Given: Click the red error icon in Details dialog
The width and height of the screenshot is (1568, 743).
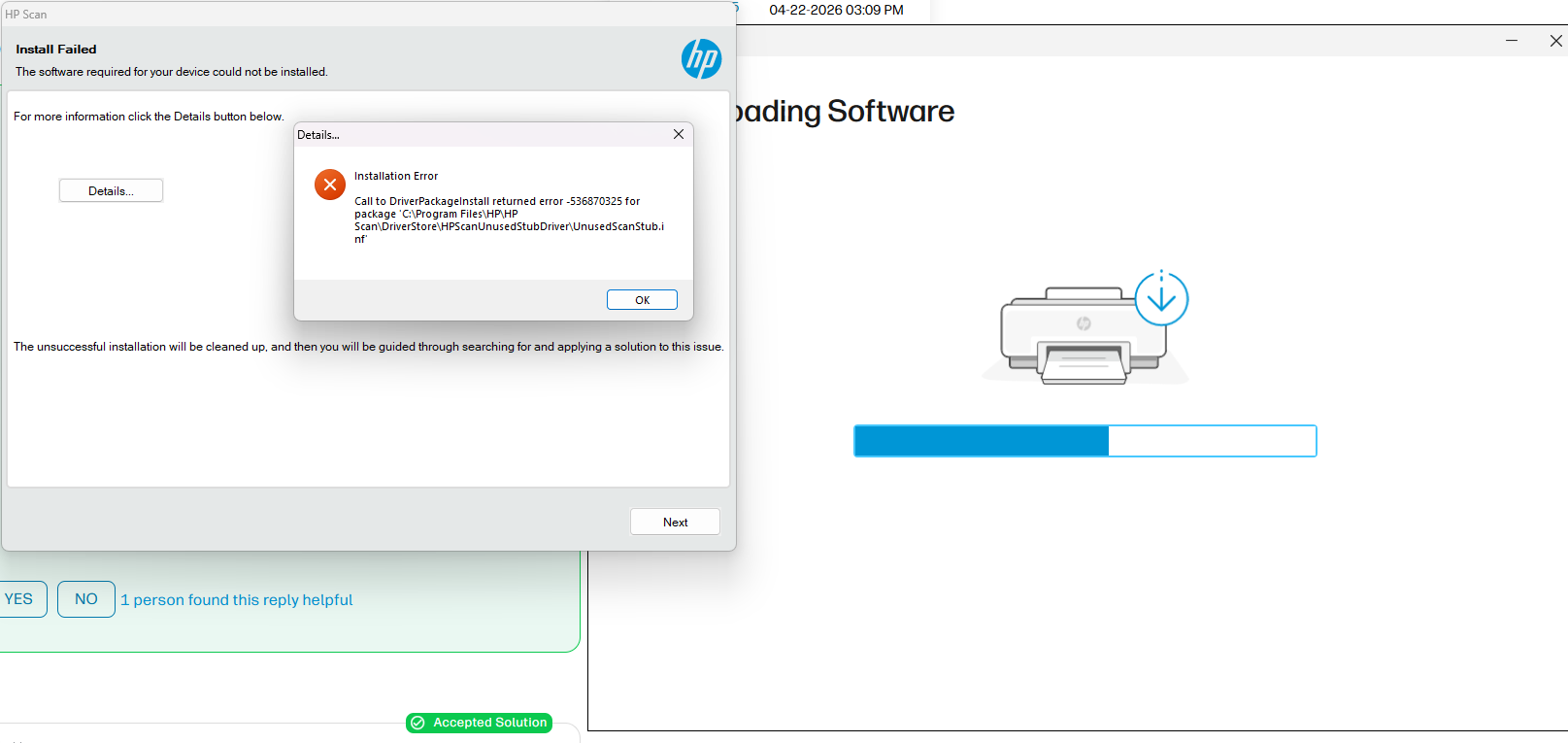Looking at the screenshot, I should [330, 185].
